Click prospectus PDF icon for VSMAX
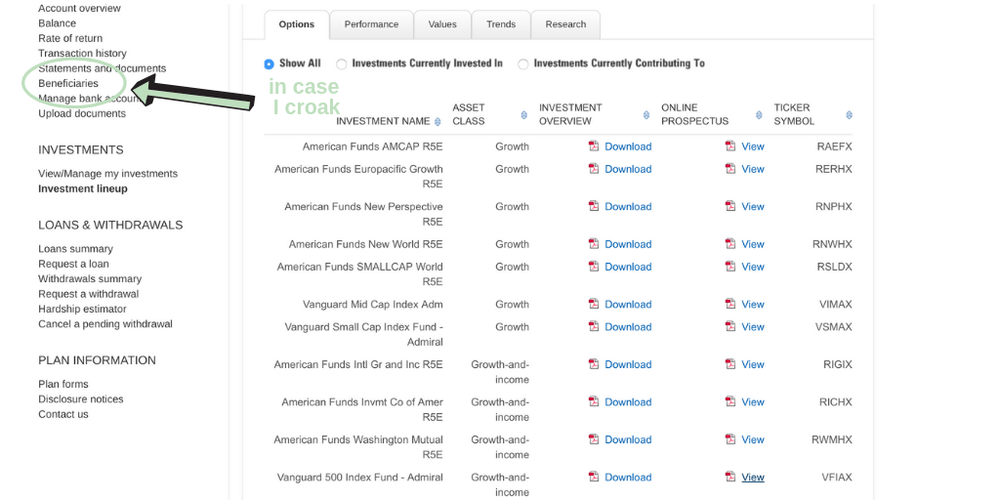Screen dimensions: 1000x500 point(730,326)
